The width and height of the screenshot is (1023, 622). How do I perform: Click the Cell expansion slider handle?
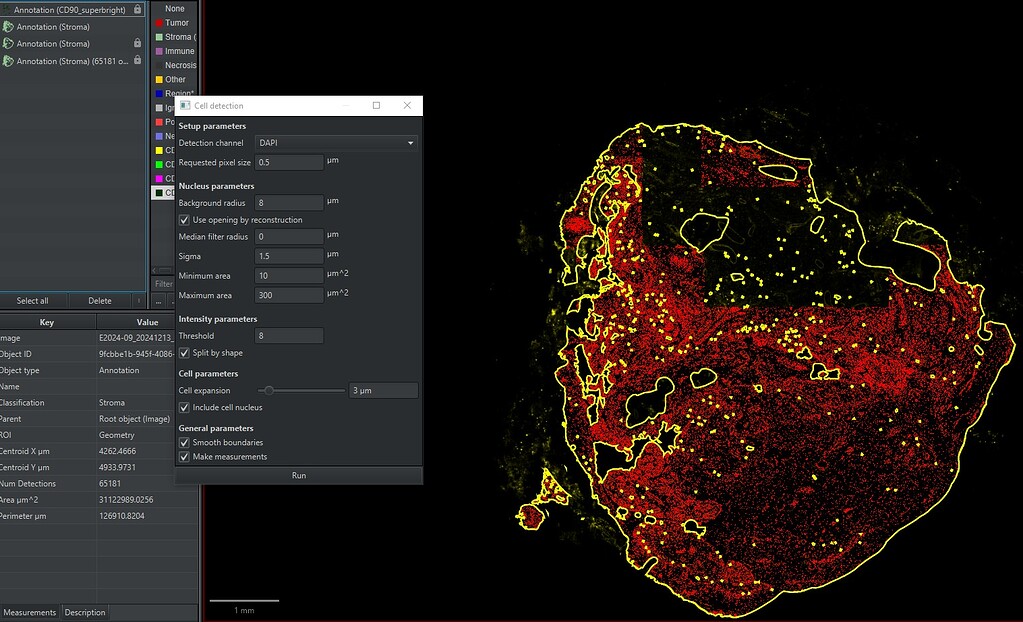268,390
